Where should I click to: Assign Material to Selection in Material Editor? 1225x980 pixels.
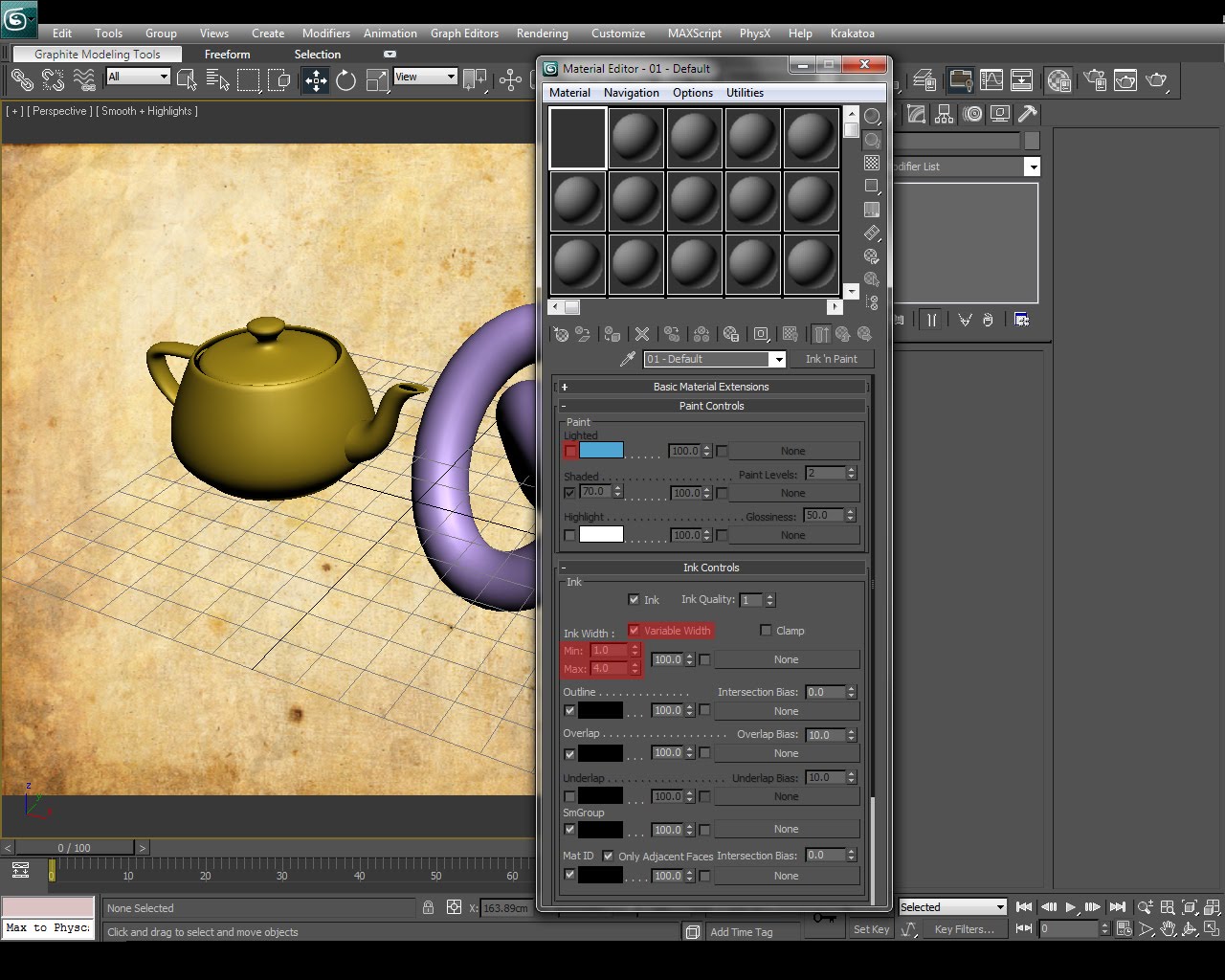point(612,334)
